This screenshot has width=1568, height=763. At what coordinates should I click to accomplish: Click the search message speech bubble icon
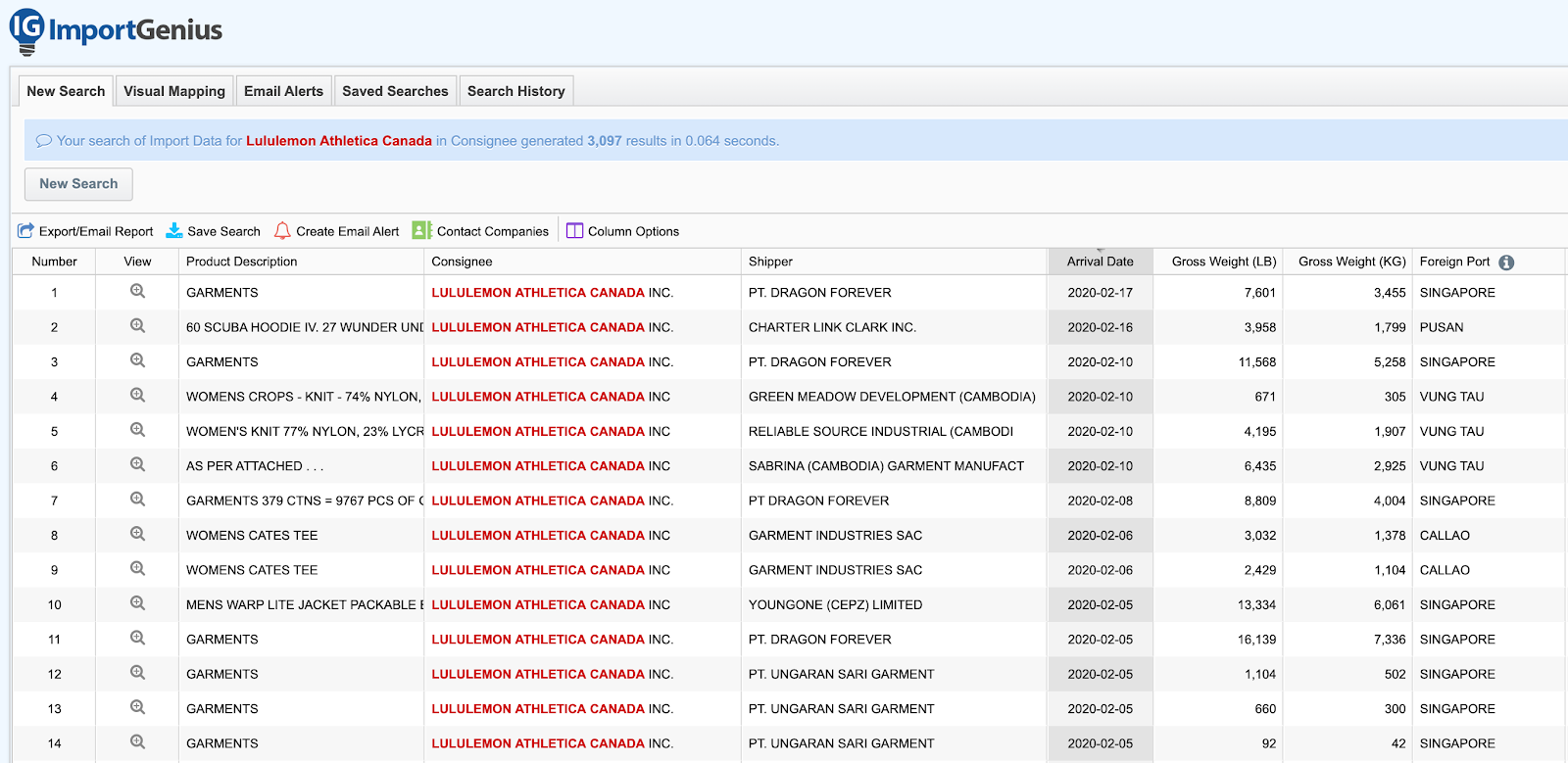point(44,141)
